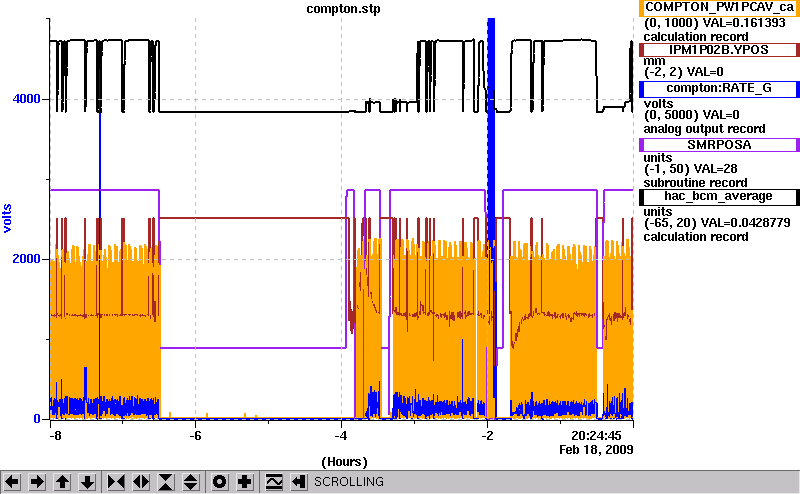Click the -6 hours x-axis label
Screen dimensions: 800x494
click(x=195, y=436)
